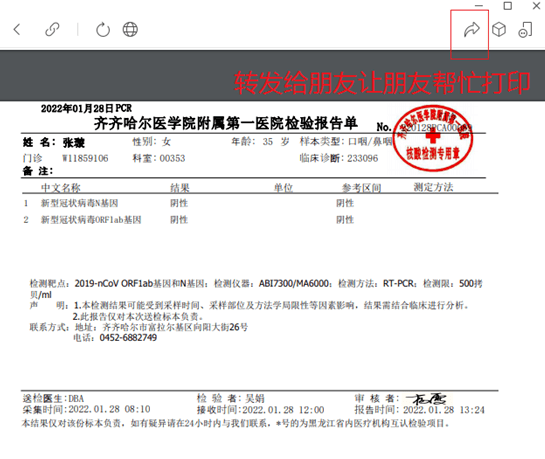Open in browser via the globe icon

click(x=130, y=30)
